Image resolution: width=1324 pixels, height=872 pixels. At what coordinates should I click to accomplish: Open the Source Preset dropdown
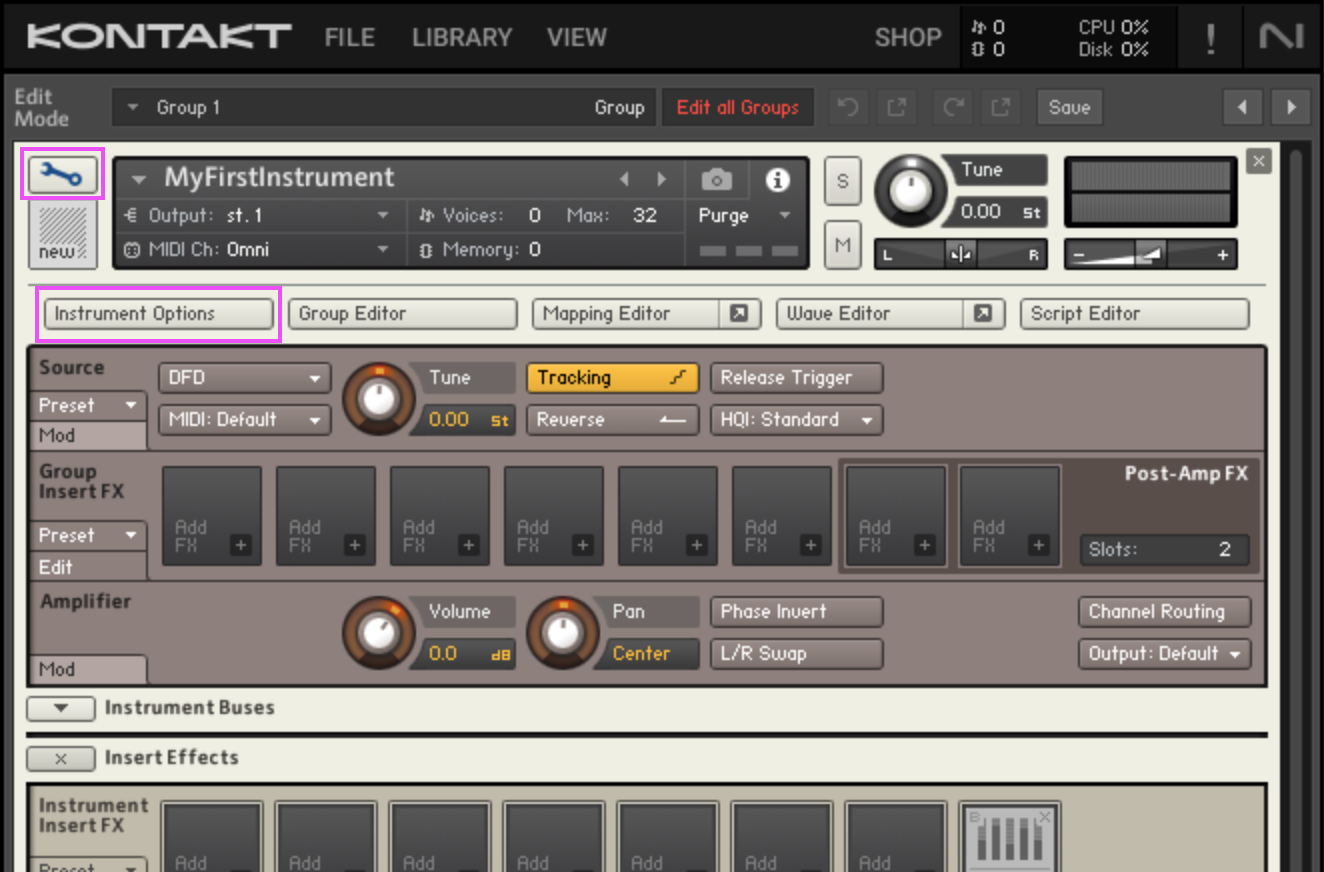tap(88, 405)
